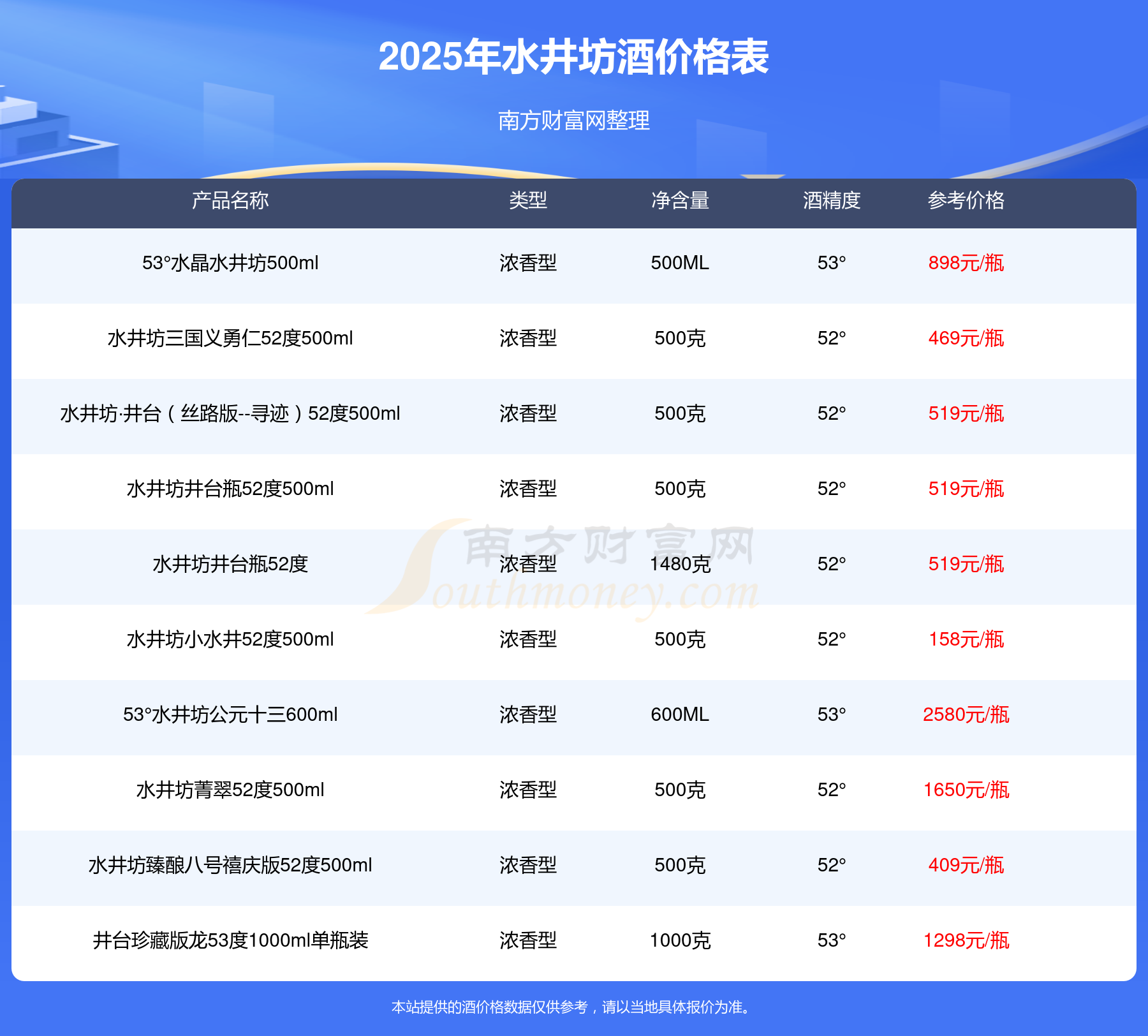The width and height of the screenshot is (1148, 1036).
Task: Select 52° in the 三国义勇仁 row
Action: coord(832,338)
